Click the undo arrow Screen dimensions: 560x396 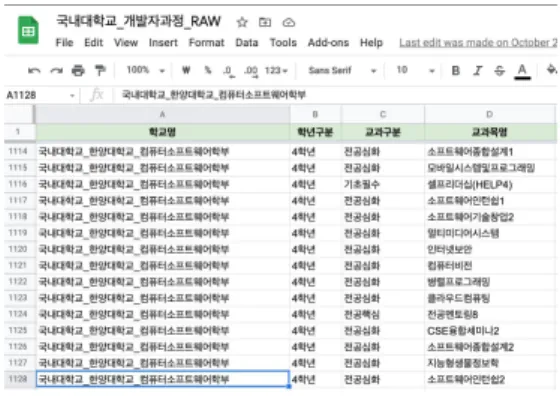[x=34, y=71]
